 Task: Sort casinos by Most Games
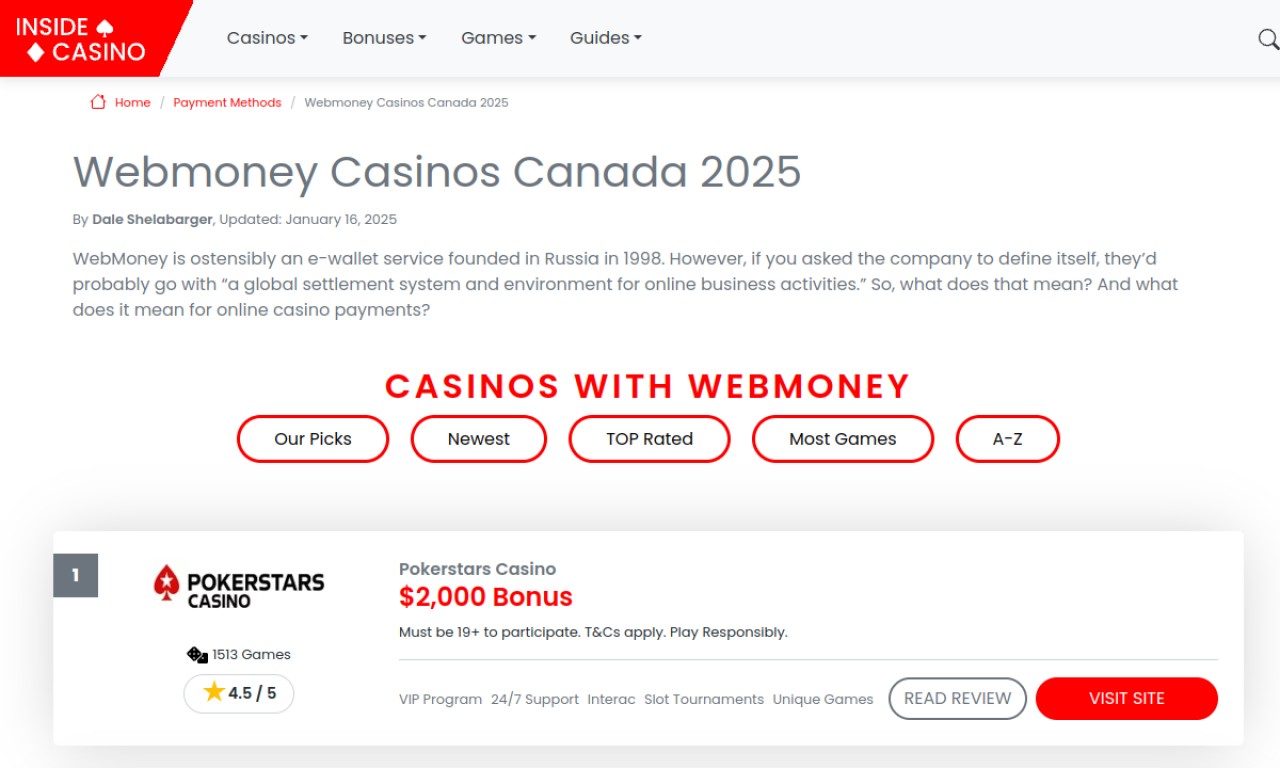[843, 439]
